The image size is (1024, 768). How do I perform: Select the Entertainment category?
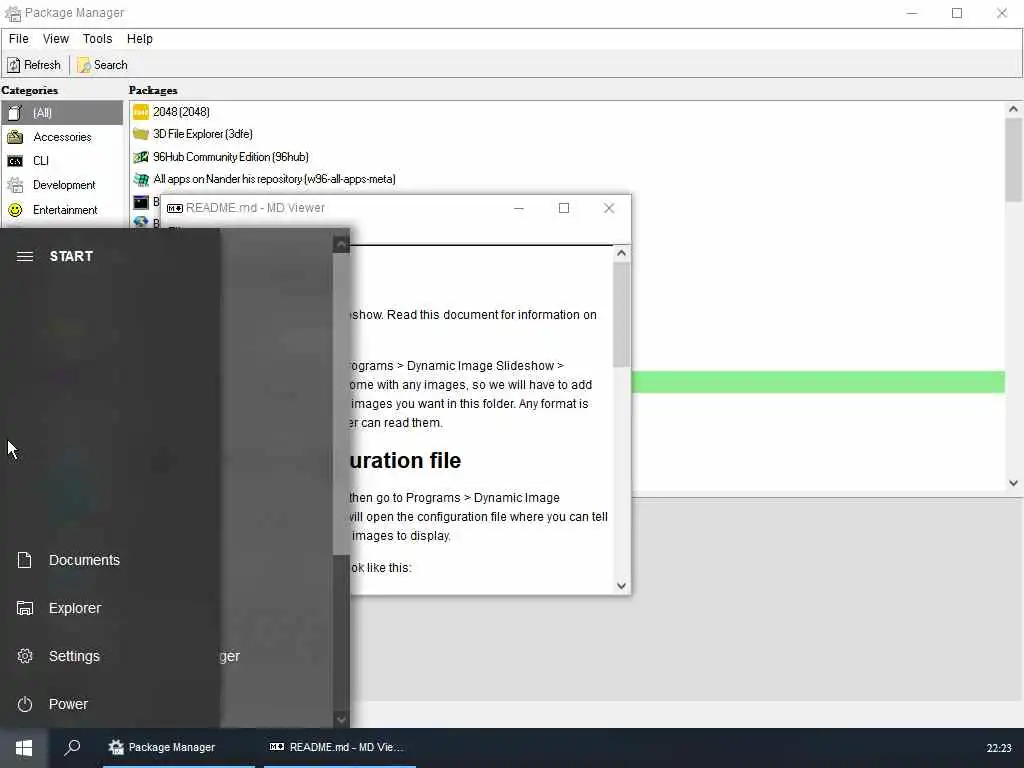tap(62, 210)
